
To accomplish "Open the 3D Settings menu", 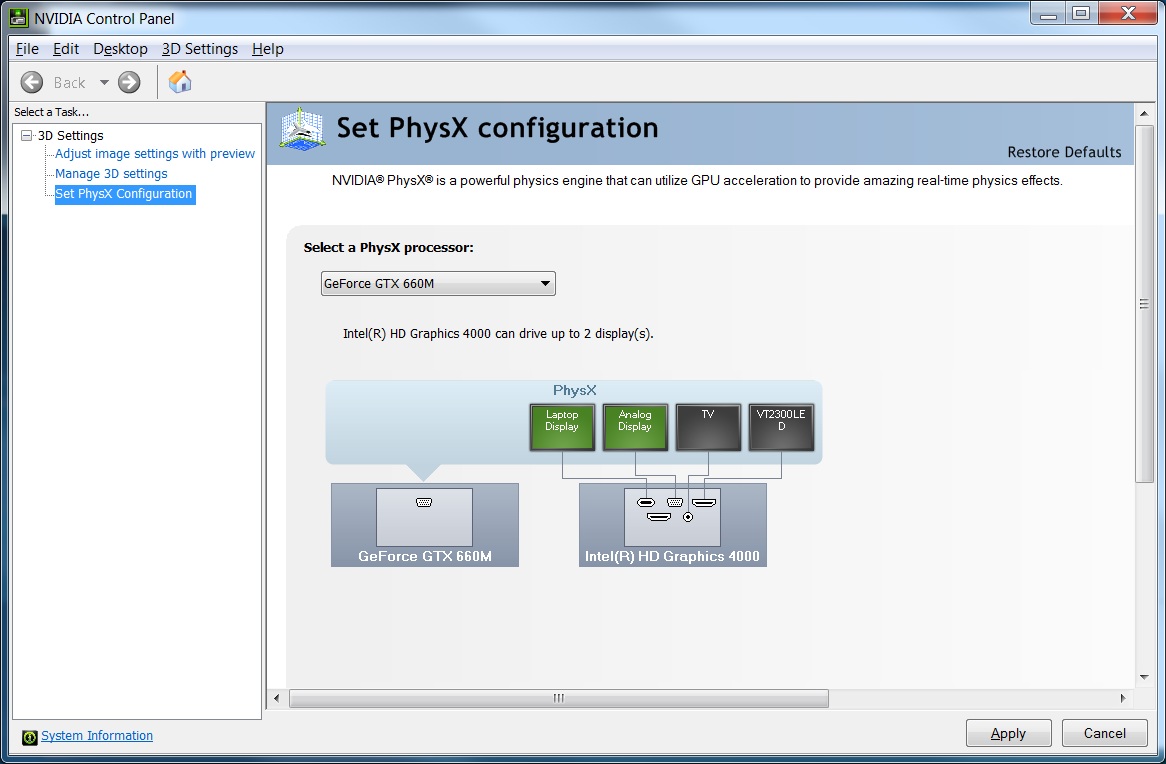I will [199, 49].
